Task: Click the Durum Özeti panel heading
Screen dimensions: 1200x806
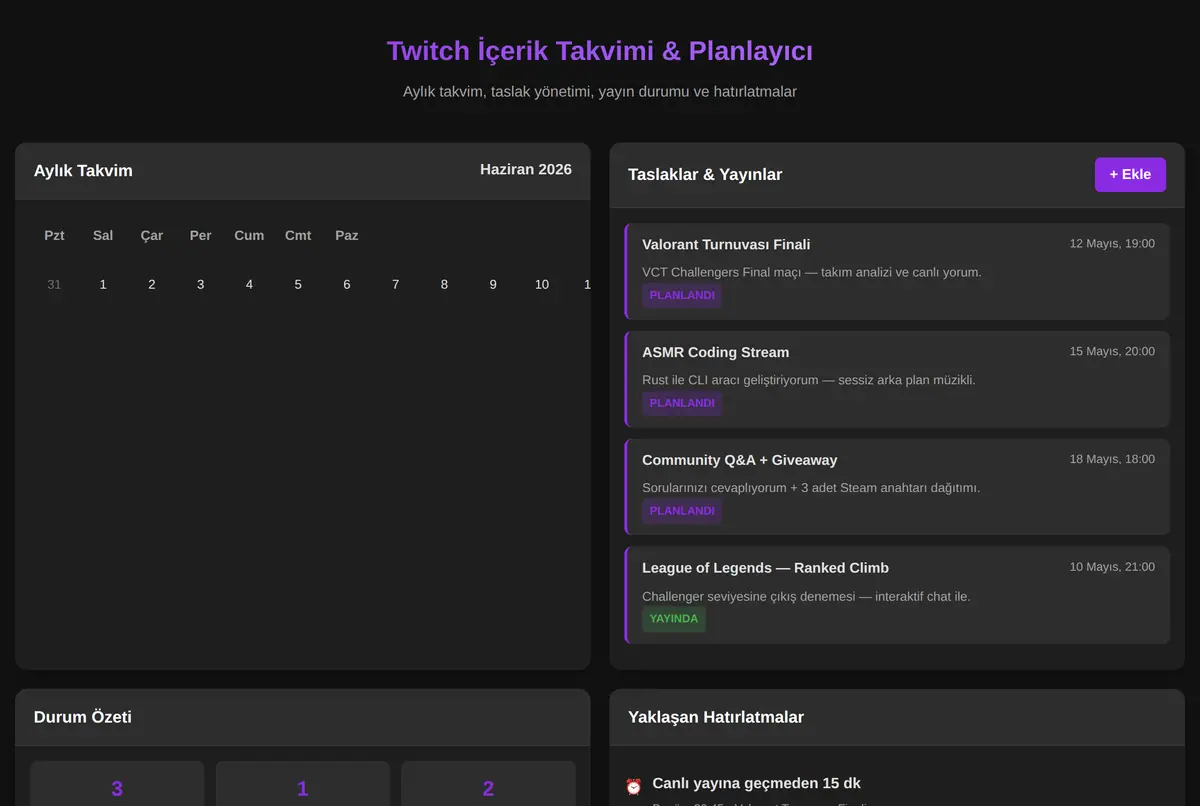Action: (x=83, y=717)
